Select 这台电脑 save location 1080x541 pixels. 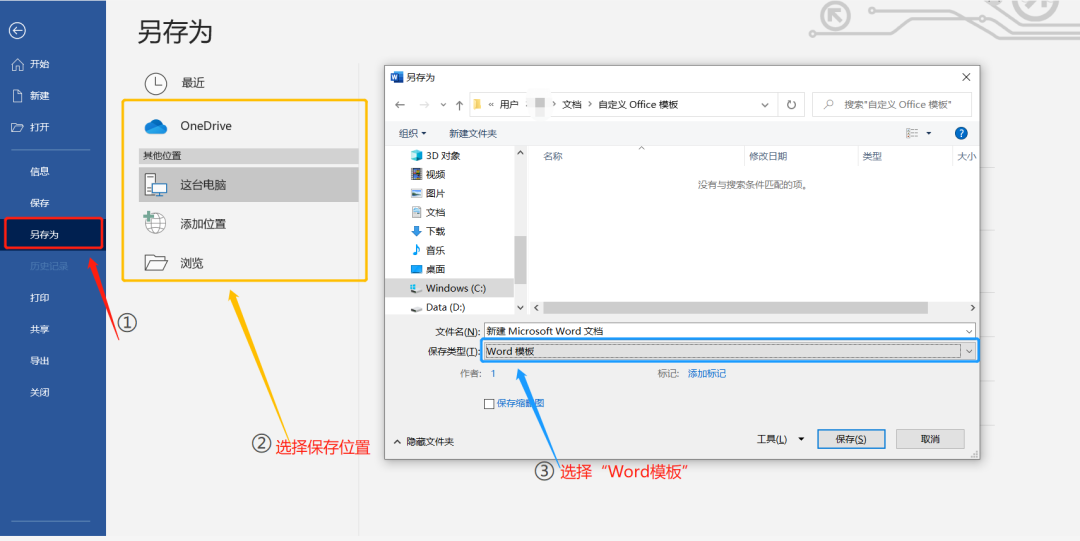(x=249, y=185)
